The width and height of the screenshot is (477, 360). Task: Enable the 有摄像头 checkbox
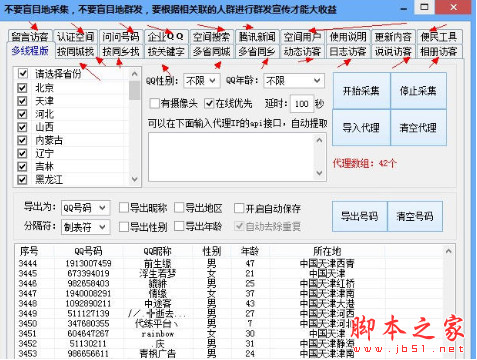click(x=154, y=104)
